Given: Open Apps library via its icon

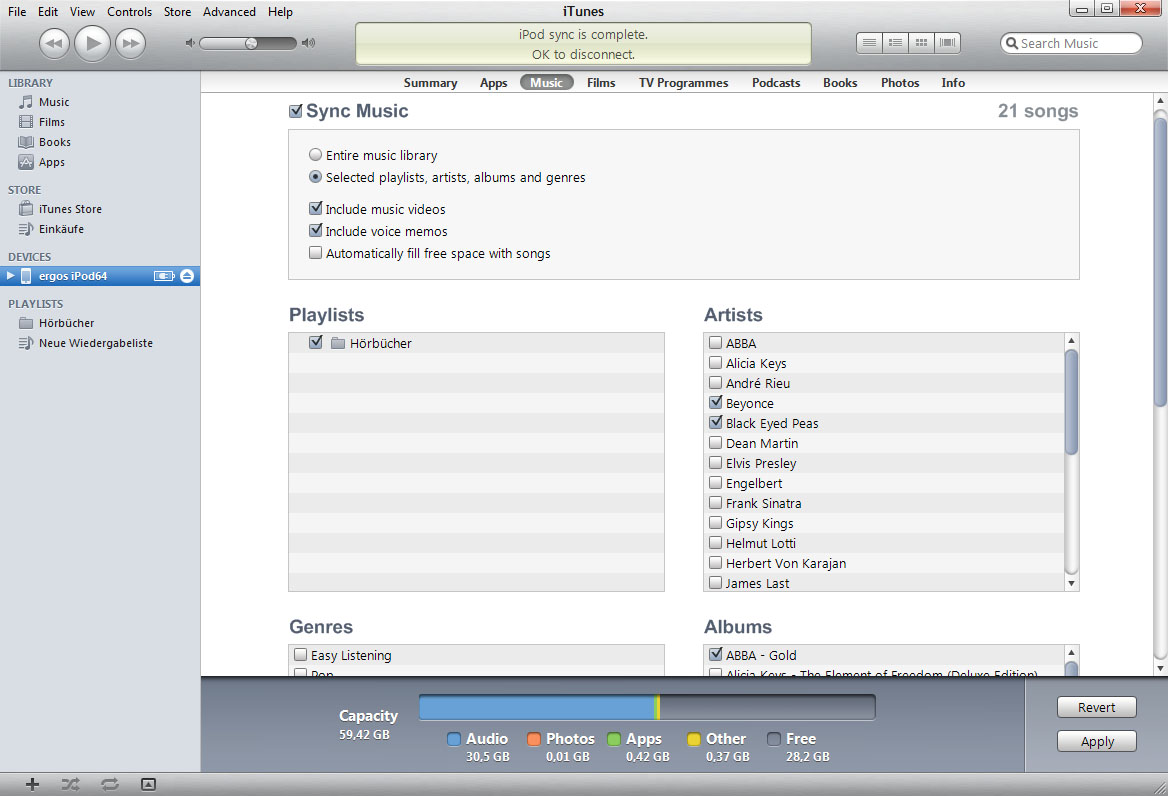Looking at the screenshot, I should [26, 162].
